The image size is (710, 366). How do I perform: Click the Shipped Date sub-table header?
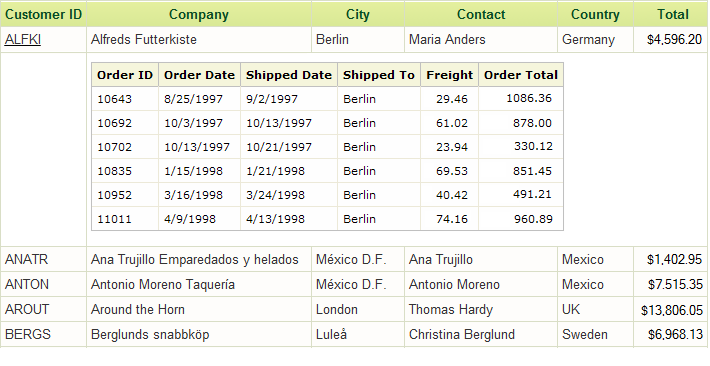coord(289,75)
